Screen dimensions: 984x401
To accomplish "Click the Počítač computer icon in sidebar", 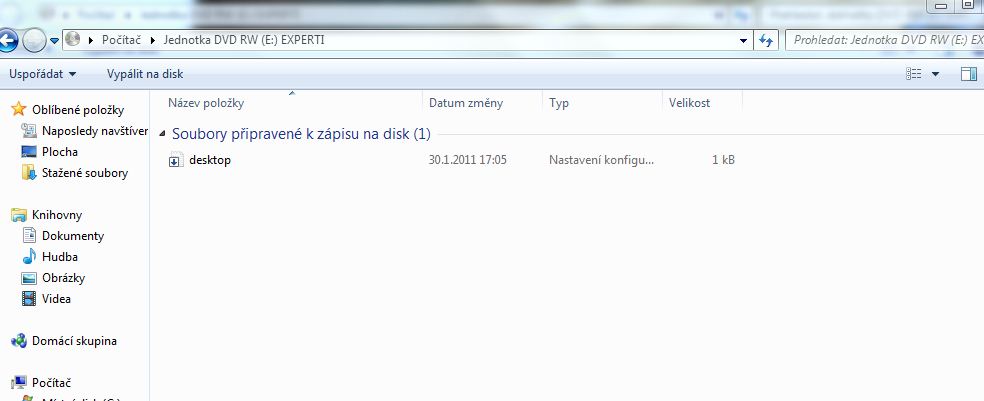I will (x=19, y=382).
